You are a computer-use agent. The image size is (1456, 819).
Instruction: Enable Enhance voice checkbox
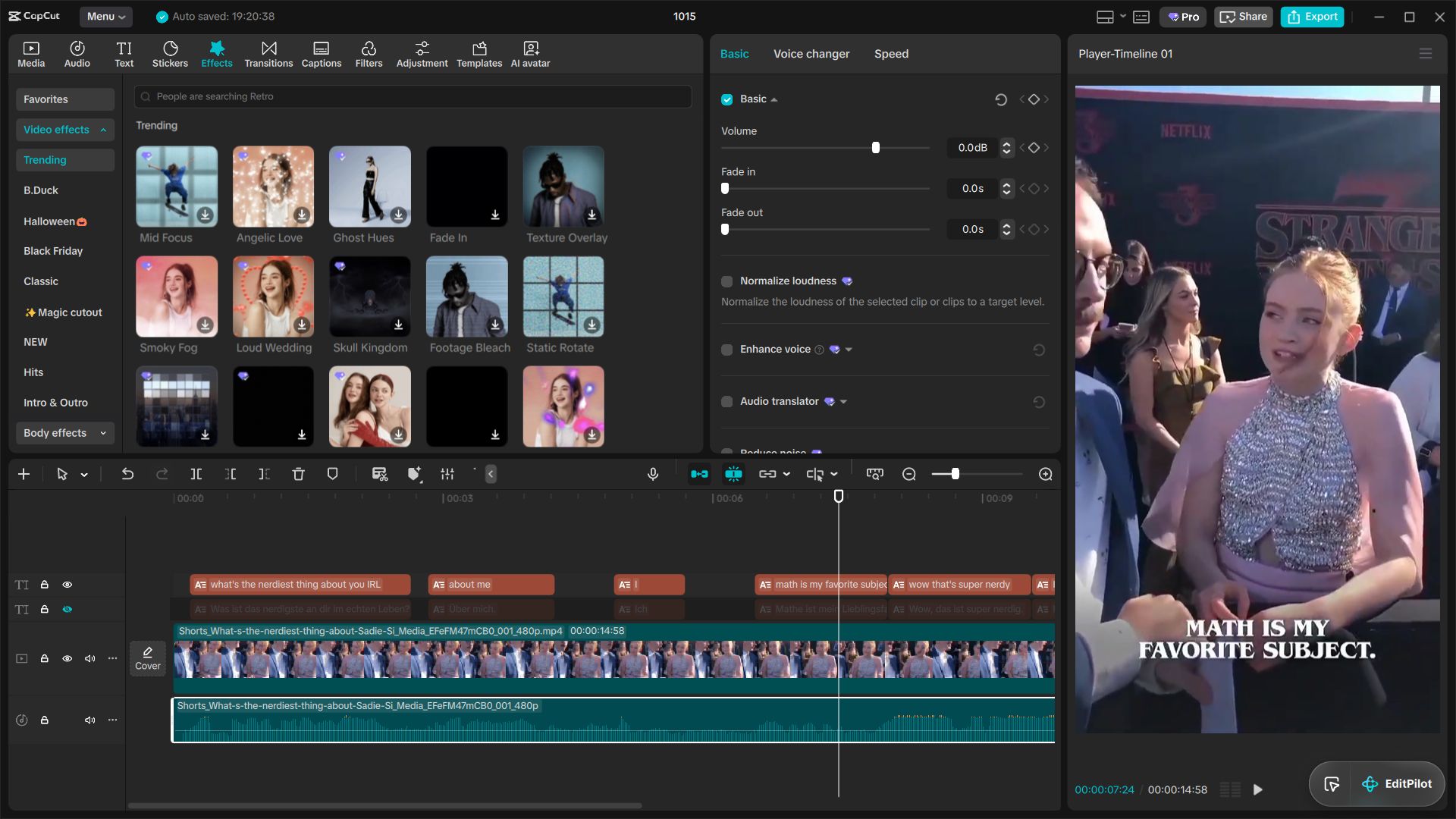(727, 350)
